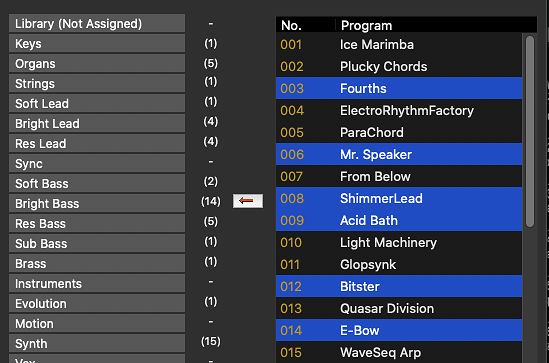The image size is (549, 363).
Task: Select the Synth category
Action: (x=97, y=343)
